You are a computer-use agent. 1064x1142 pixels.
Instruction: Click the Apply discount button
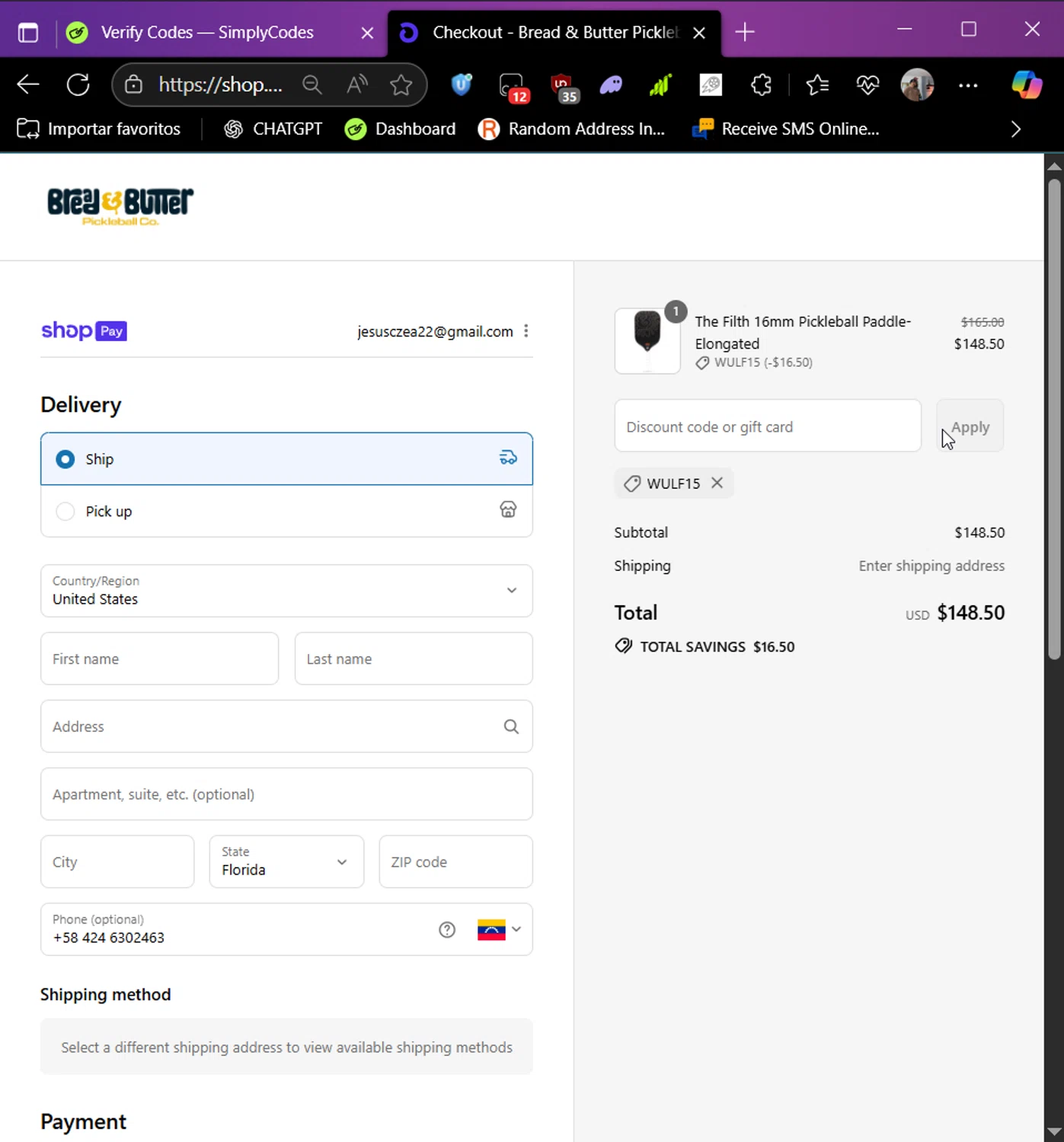(970, 426)
